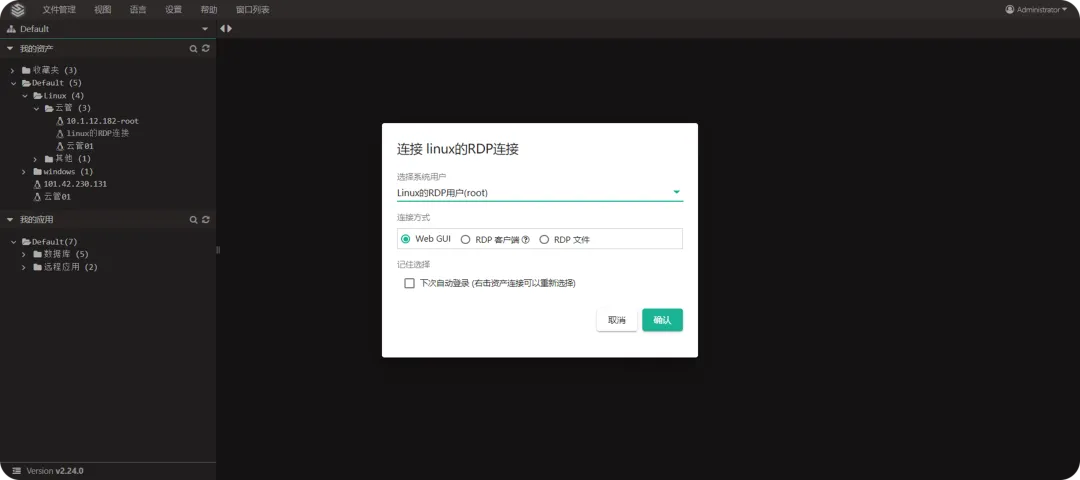This screenshot has height=480, width=1080.
Task: Enable the 下次自动登录 checkbox
Action: 410,283
